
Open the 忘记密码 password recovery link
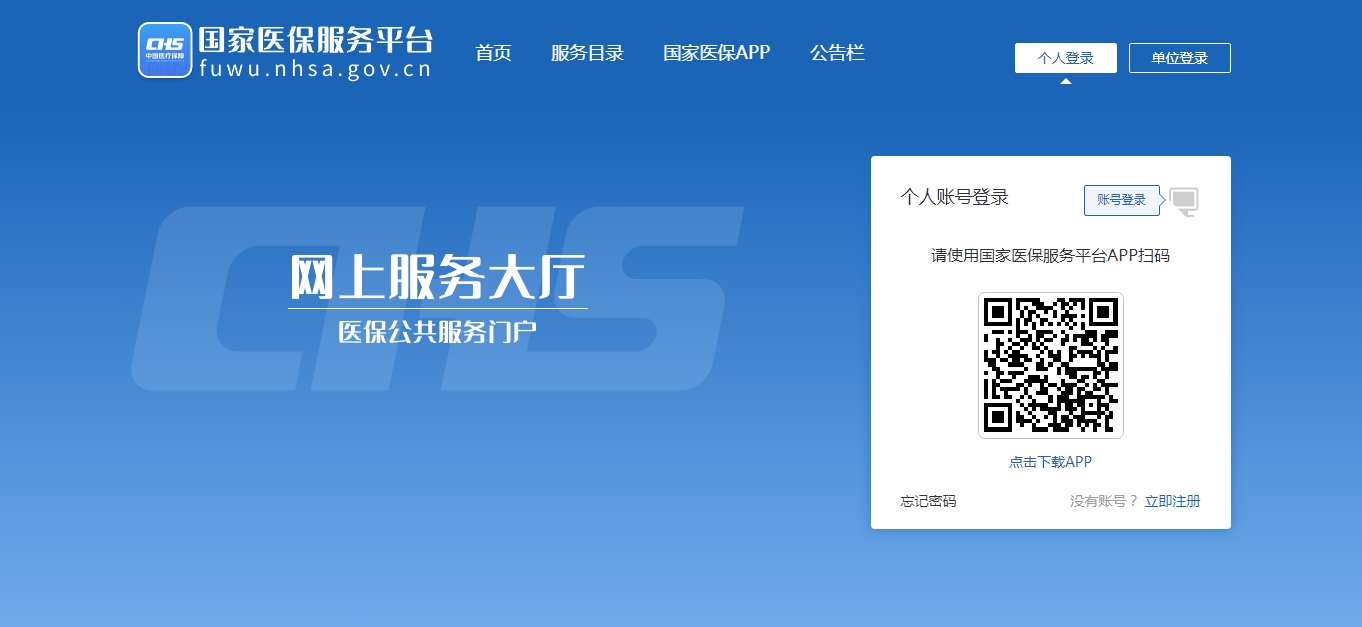point(927,501)
